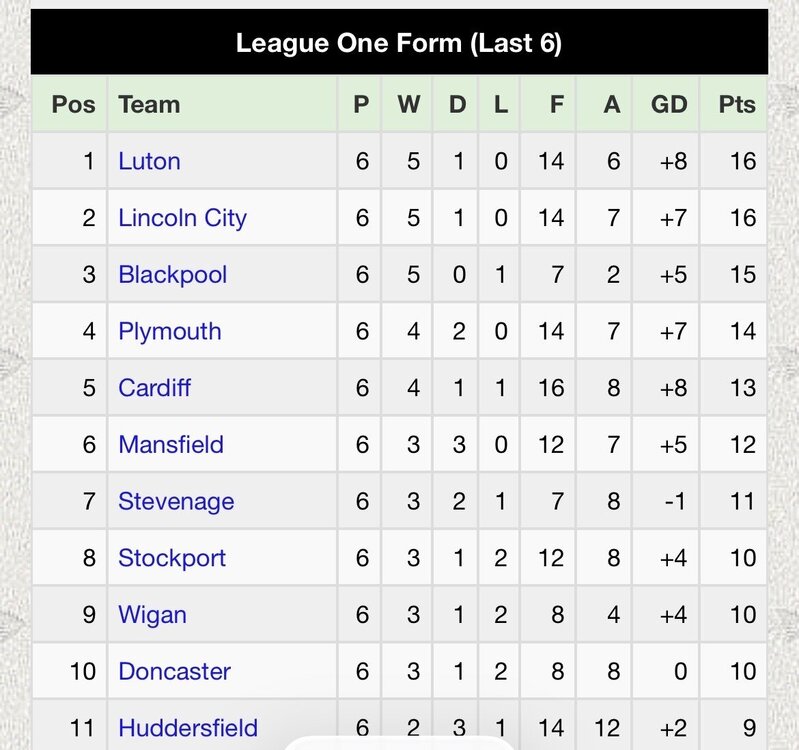Open the Plymouth team link

[170, 332]
